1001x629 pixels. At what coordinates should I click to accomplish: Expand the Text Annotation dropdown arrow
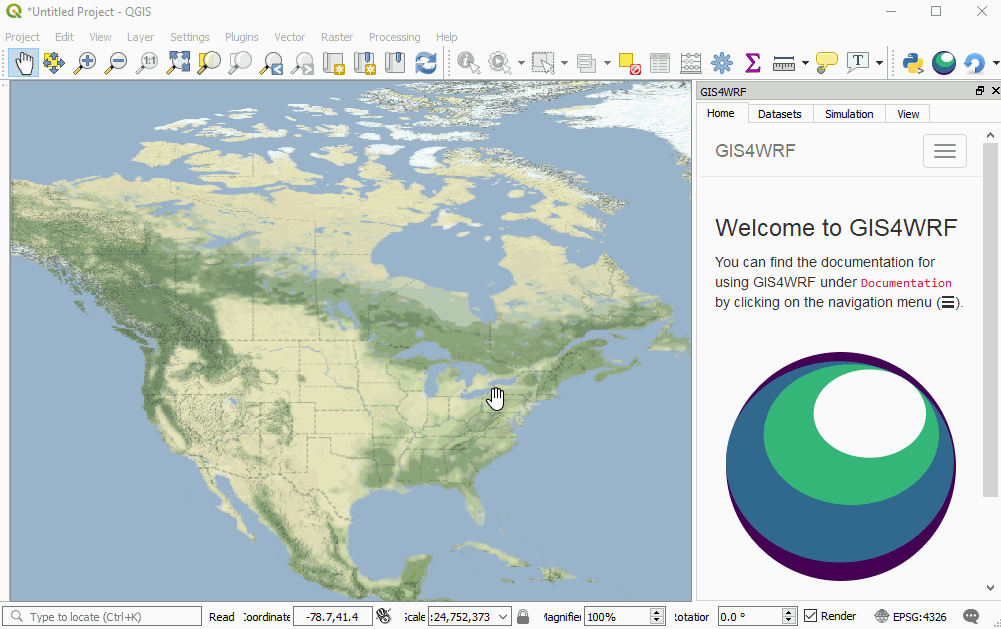(x=879, y=63)
